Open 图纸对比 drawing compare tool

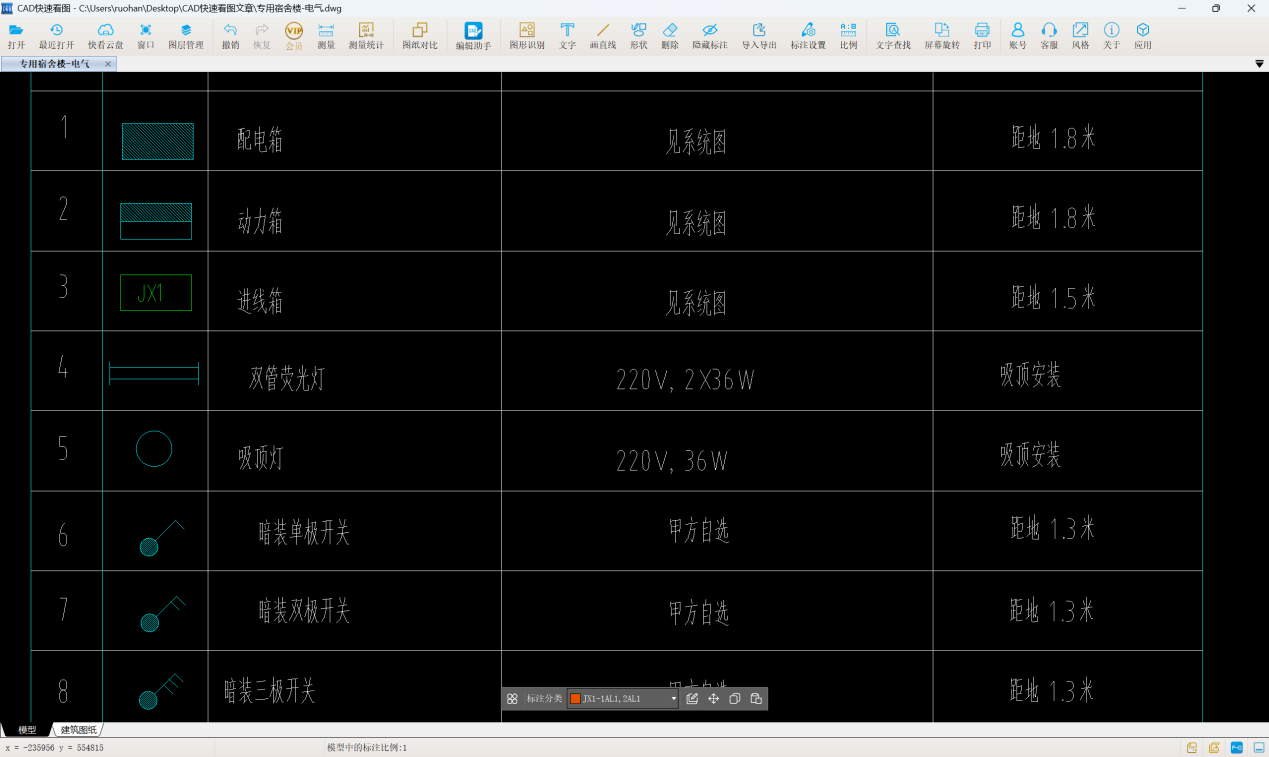(420, 36)
